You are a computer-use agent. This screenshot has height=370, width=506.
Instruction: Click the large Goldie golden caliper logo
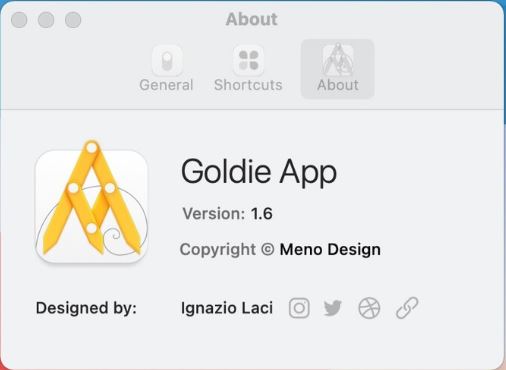92,202
